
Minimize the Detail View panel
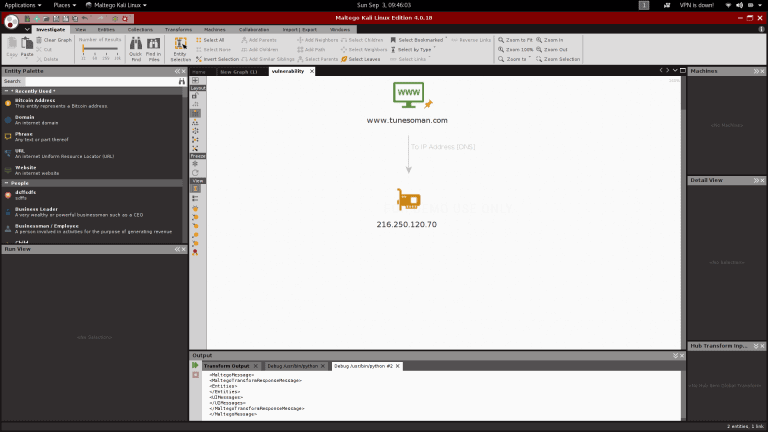[x=756, y=180]
